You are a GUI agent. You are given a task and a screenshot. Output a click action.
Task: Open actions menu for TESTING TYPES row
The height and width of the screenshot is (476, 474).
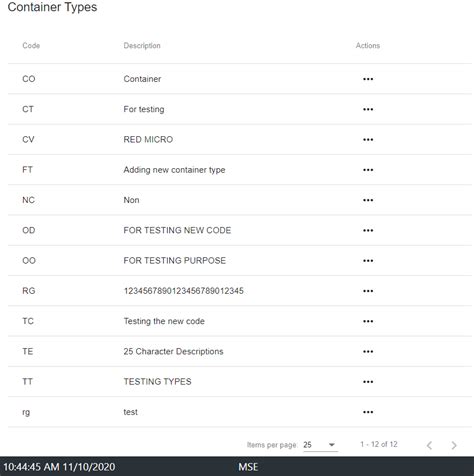click(x=368, y=382)
